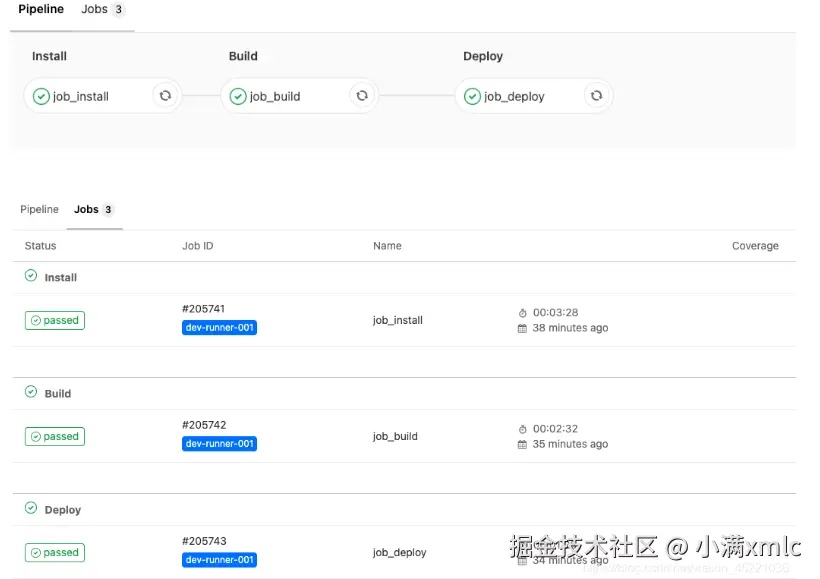The width and height of the screenshot is (820, 579).
Task: Click passed badge for job_install
Action: pos(55,320)
